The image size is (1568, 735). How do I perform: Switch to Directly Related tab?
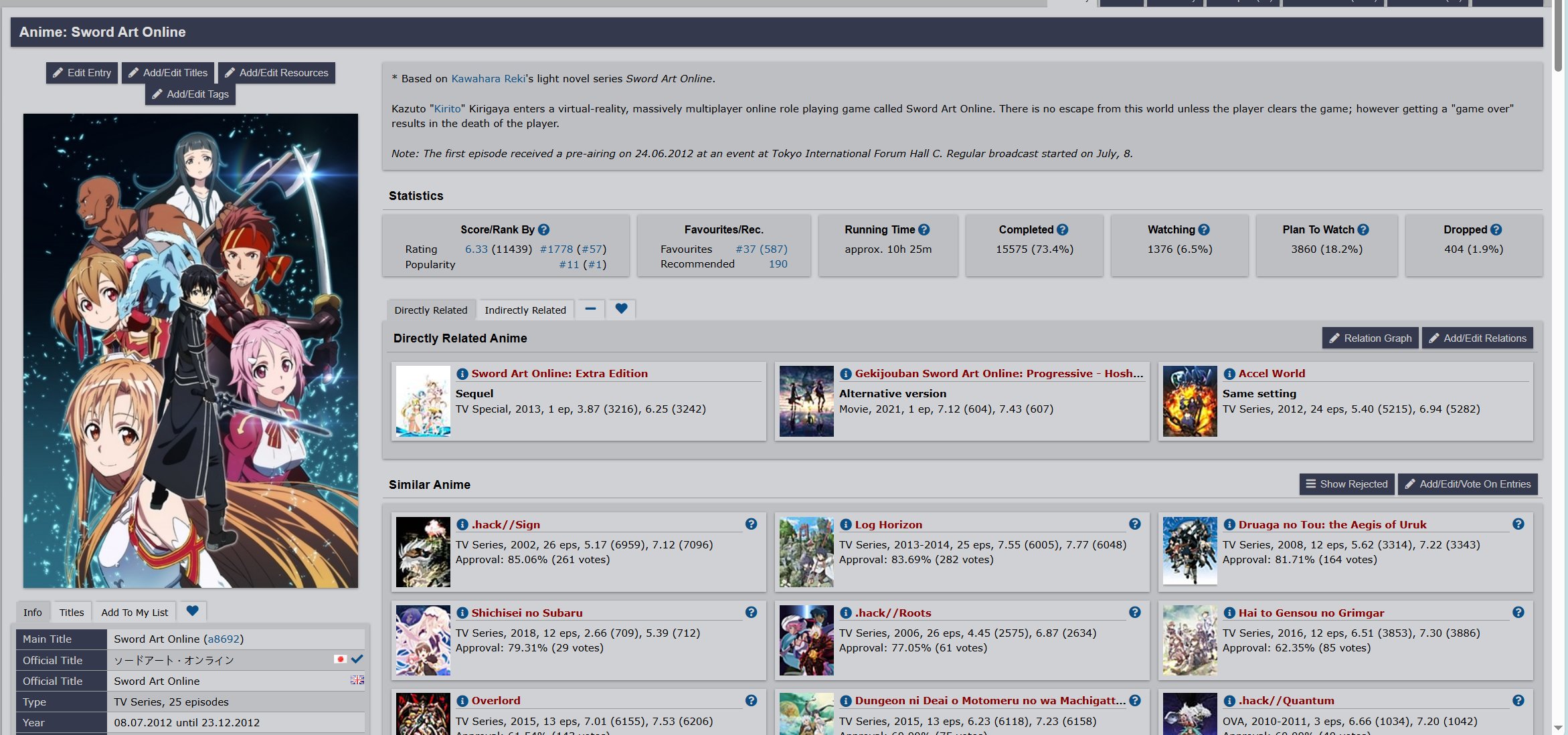click(x=431, y=310)
